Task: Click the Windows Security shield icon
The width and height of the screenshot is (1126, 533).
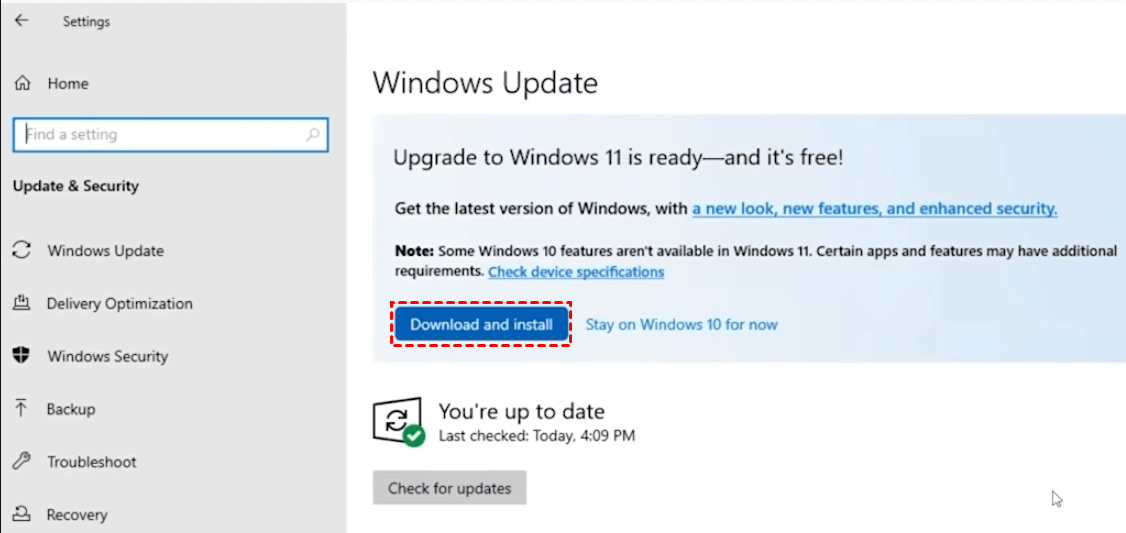Action: pos(22,356)
